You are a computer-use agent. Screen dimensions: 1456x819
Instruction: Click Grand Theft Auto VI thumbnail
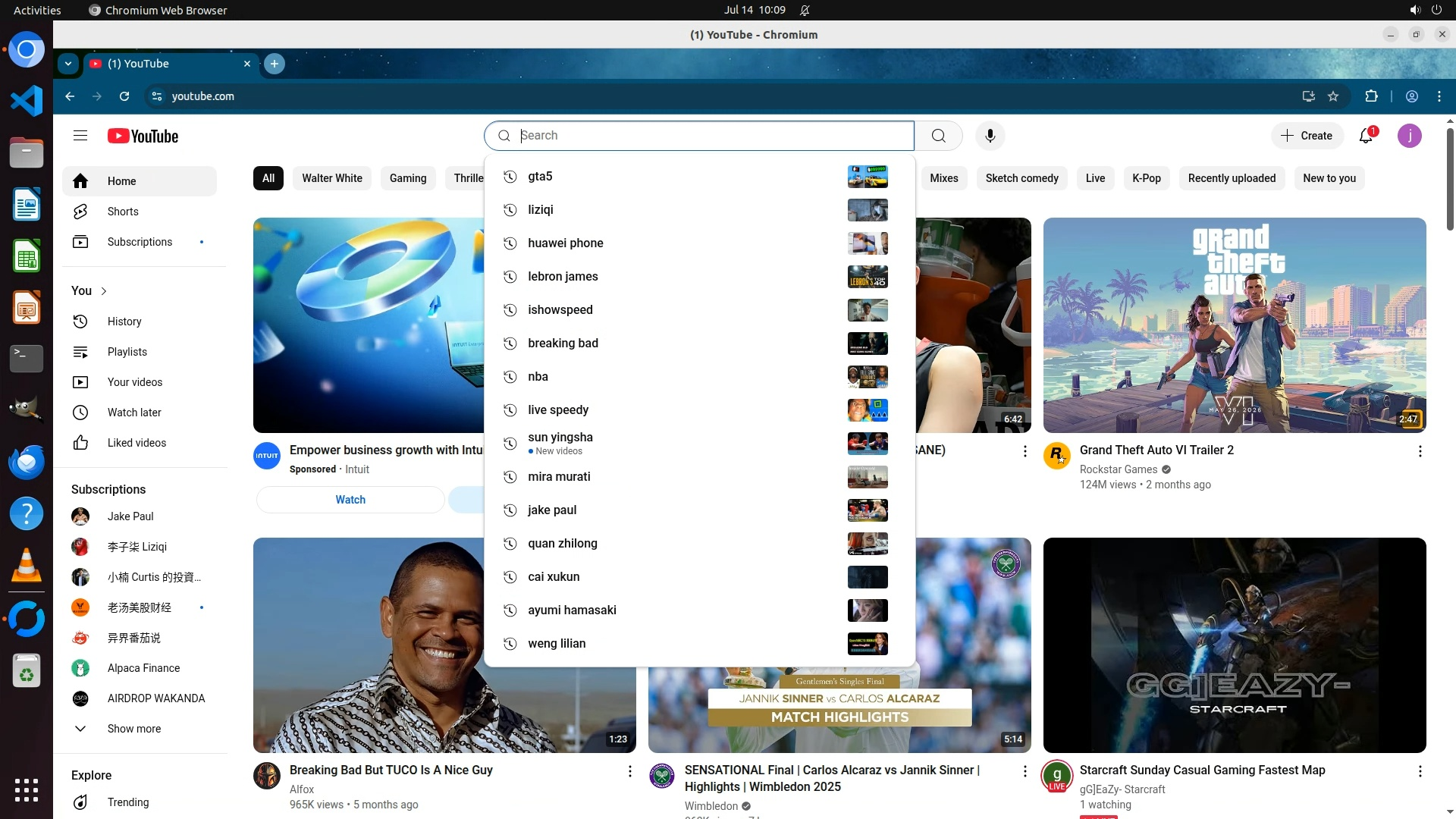[x=1234, y=325]
